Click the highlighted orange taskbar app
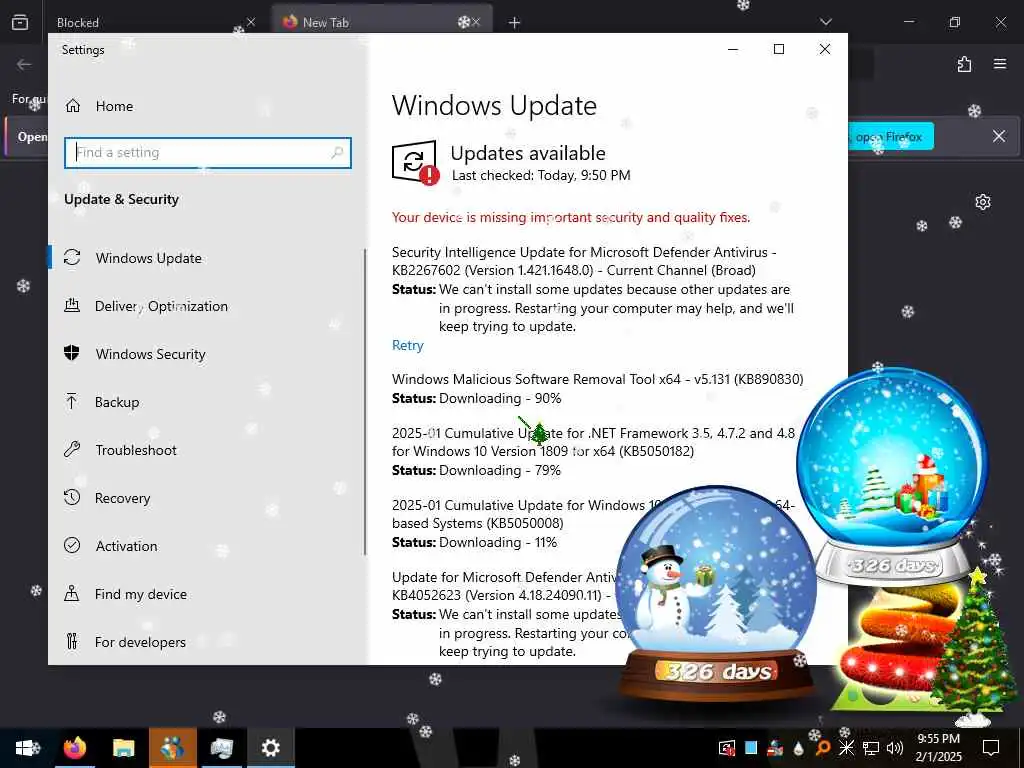Viewport: 1024px width, 768px height. (x=172, y=748)
